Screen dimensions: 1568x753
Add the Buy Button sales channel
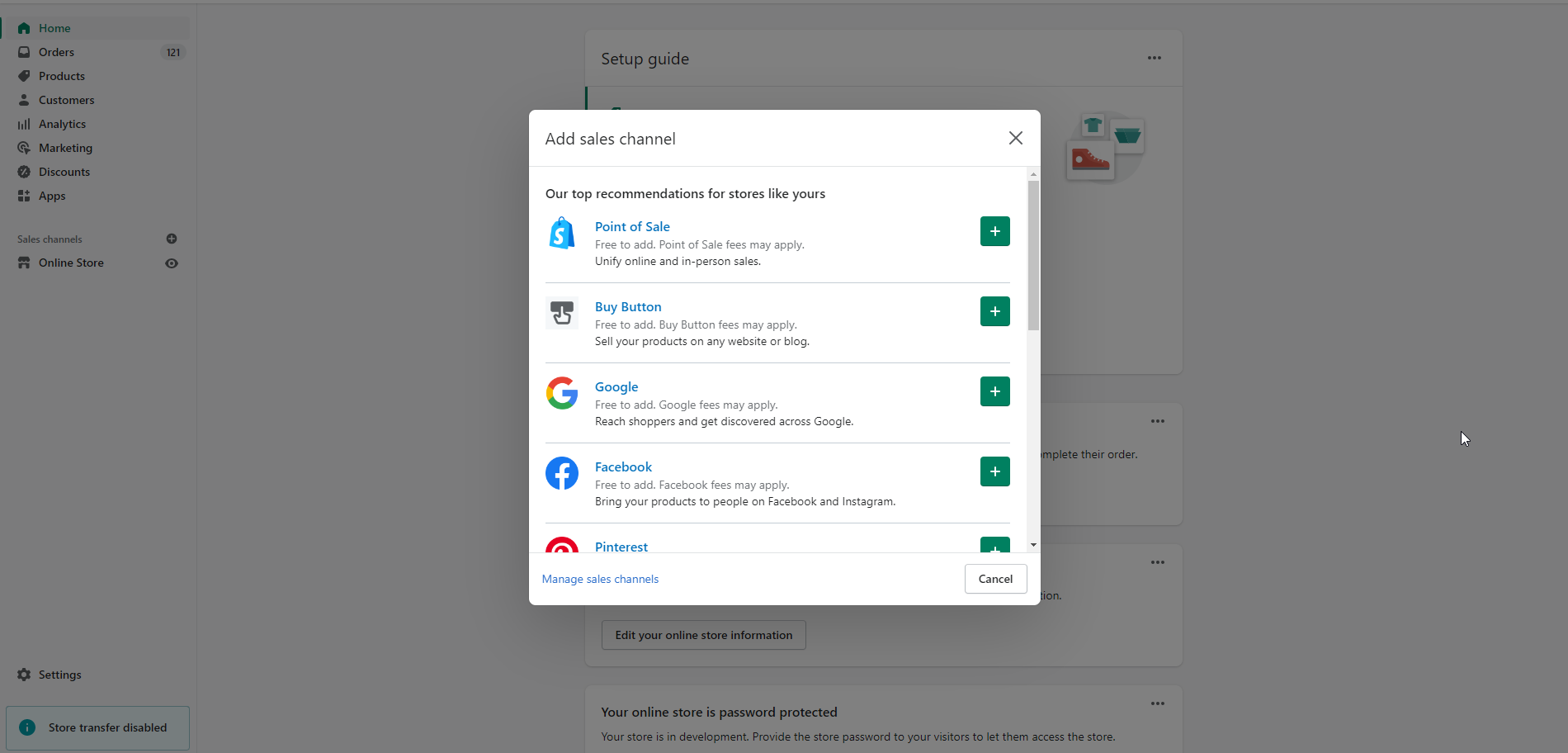[994, 311]
